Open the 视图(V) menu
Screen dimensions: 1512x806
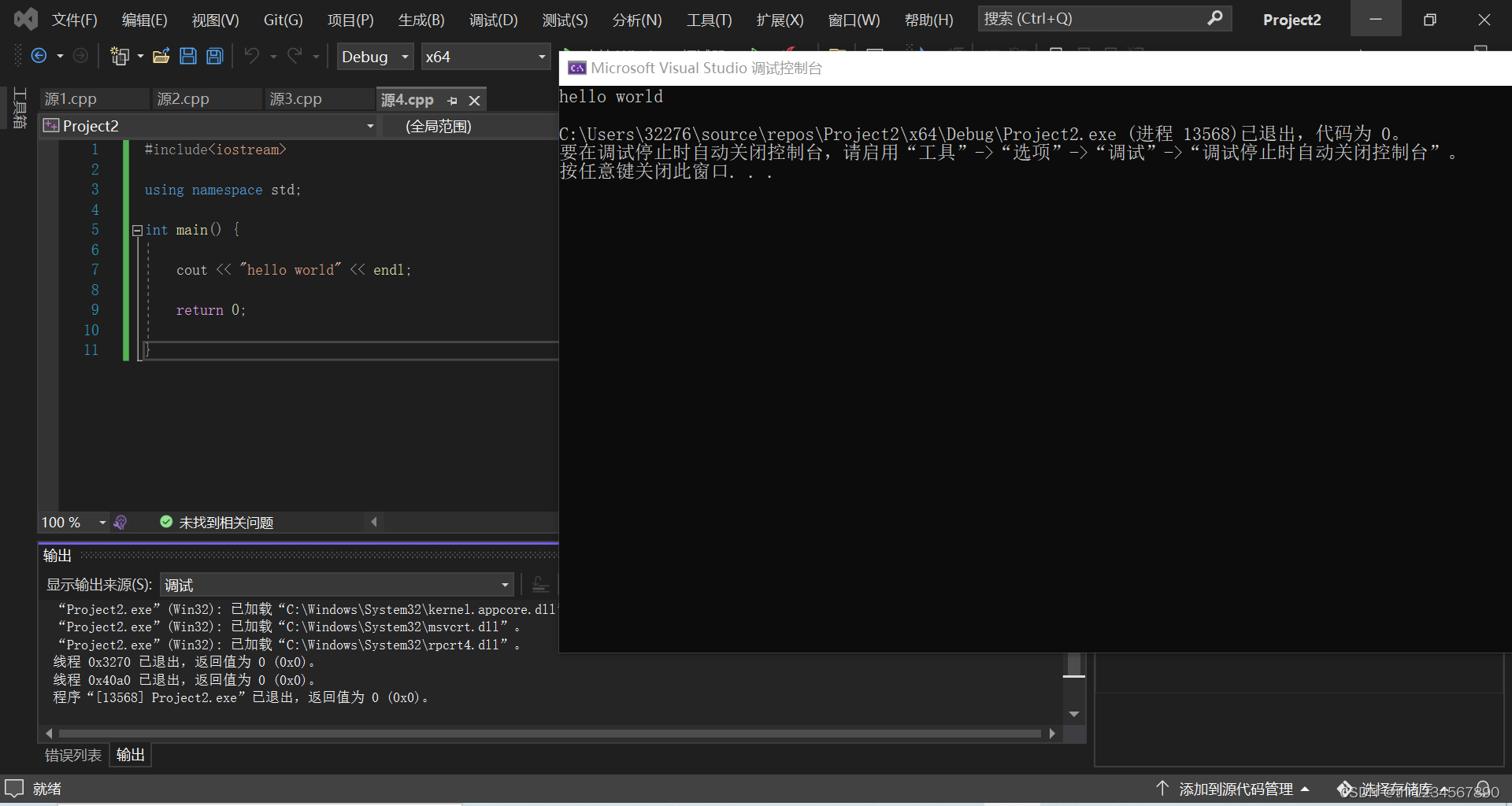click(216, 20)
